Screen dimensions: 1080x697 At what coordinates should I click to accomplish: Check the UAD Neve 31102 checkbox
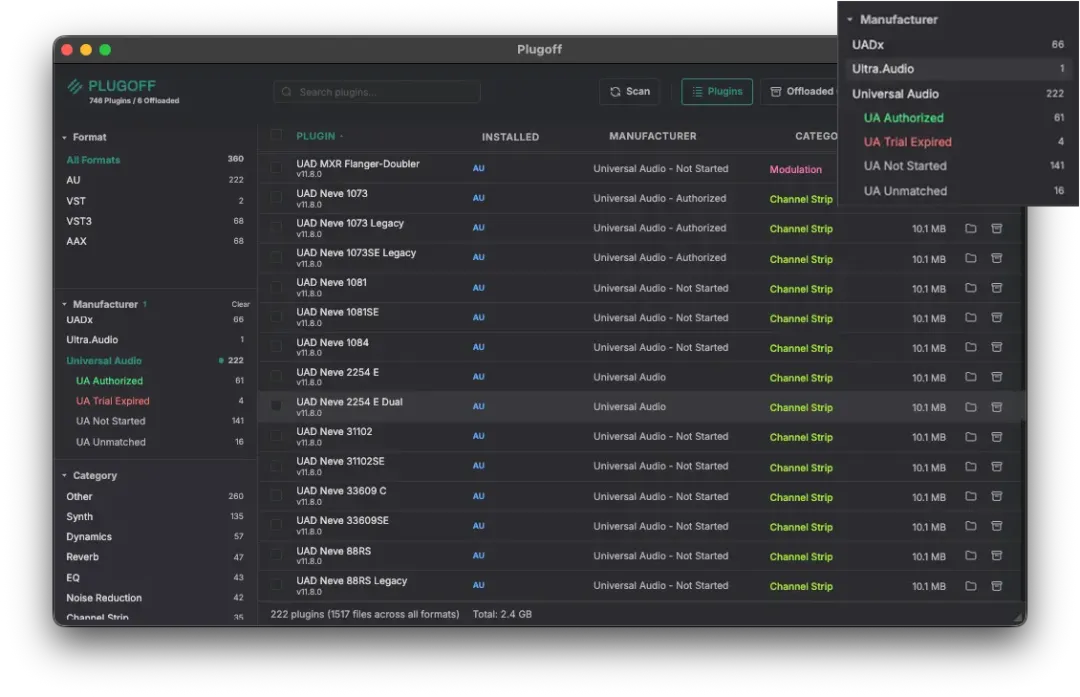[276, 436]
